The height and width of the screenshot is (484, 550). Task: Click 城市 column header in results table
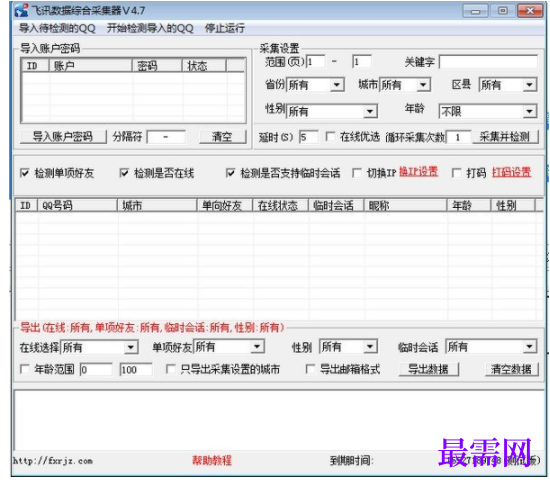point(157,206)
